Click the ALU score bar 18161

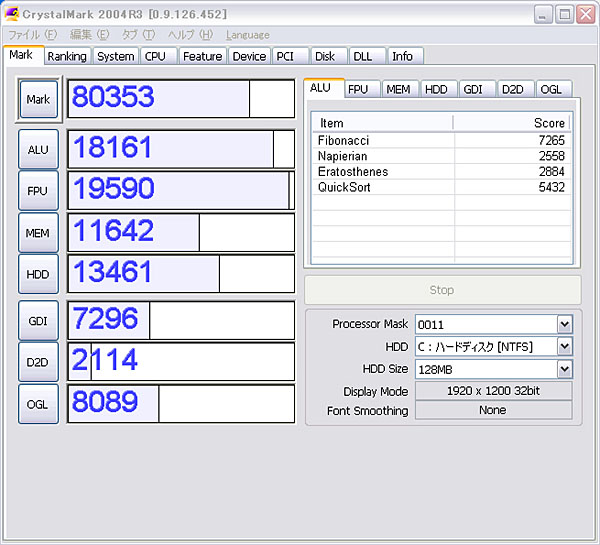click(x=181, y=149)
